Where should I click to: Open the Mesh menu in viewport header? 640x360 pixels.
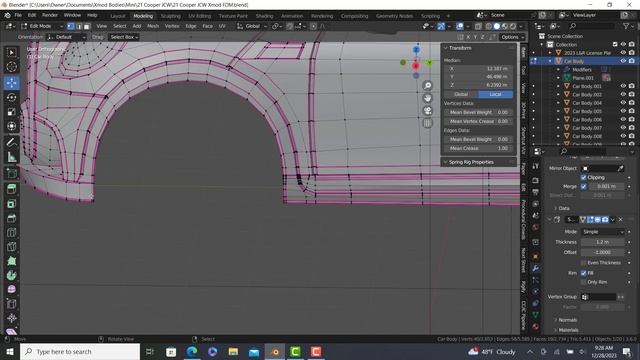coord(153,26)
